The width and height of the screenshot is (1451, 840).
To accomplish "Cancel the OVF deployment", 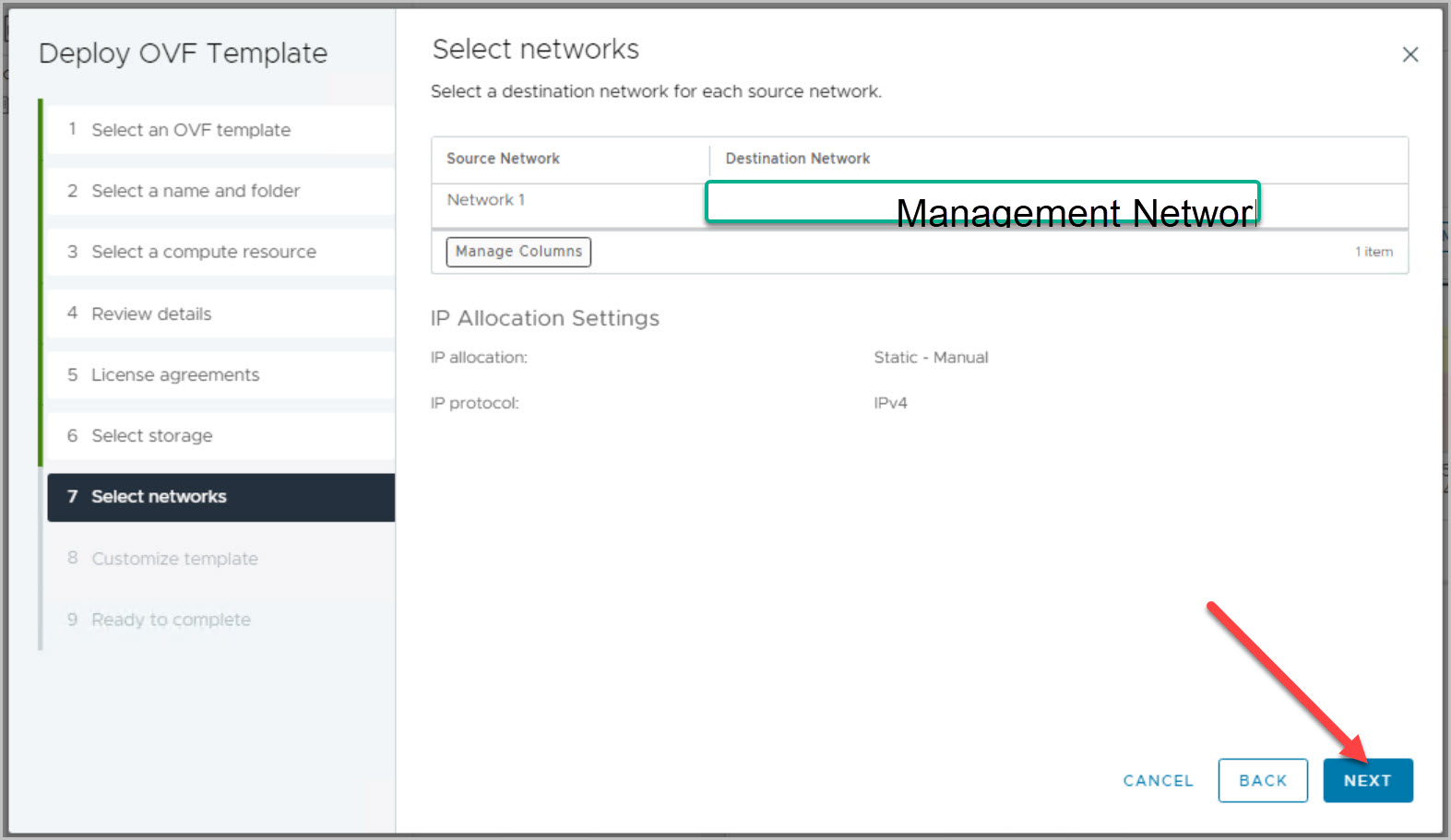I will (x=1158, y=780).
